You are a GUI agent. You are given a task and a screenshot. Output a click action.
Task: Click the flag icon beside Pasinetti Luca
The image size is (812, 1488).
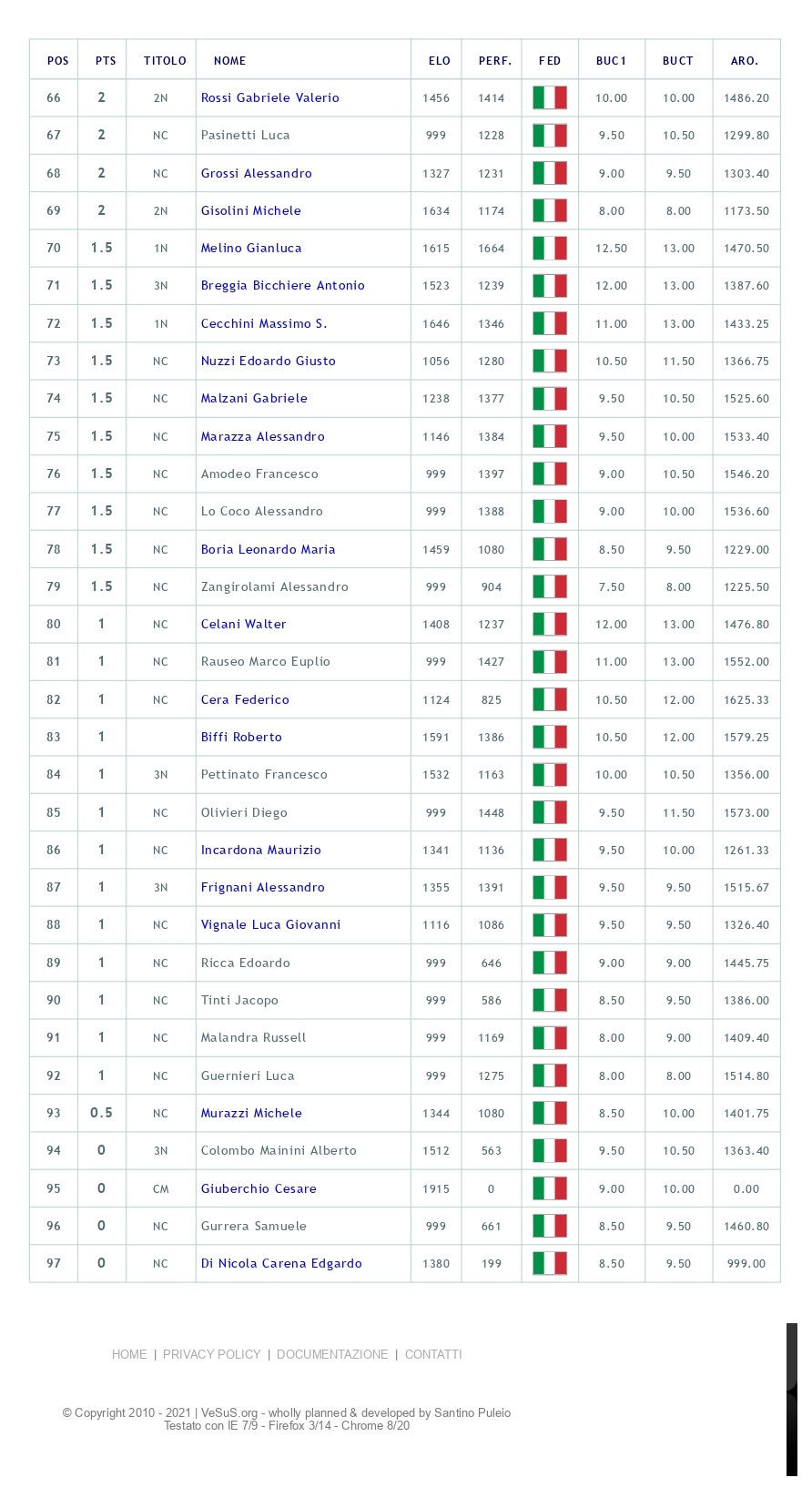click(x=550, y=135)
